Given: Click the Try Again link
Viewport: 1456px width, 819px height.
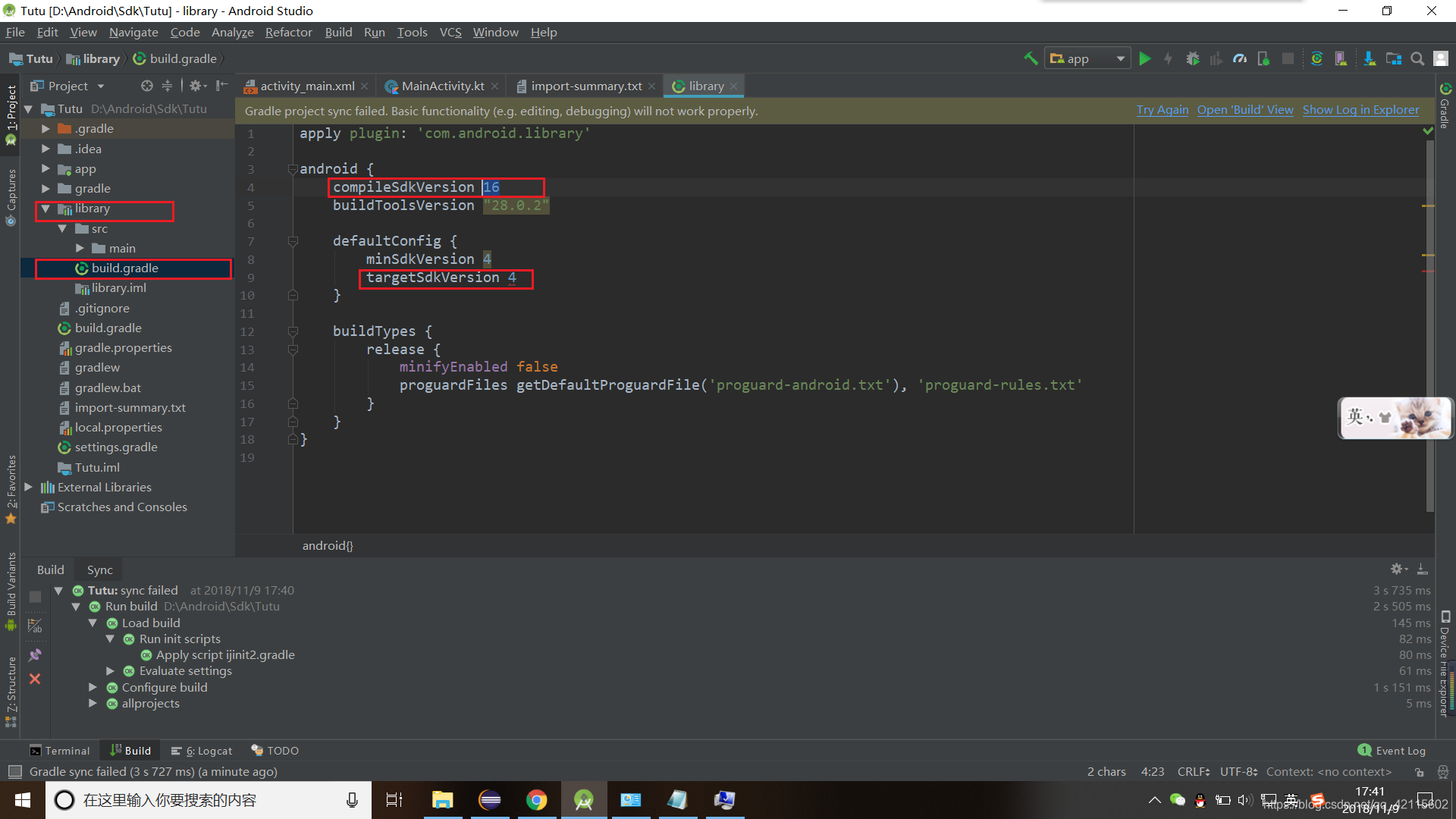Looking at the screenshot, I should click(1163, 110).
